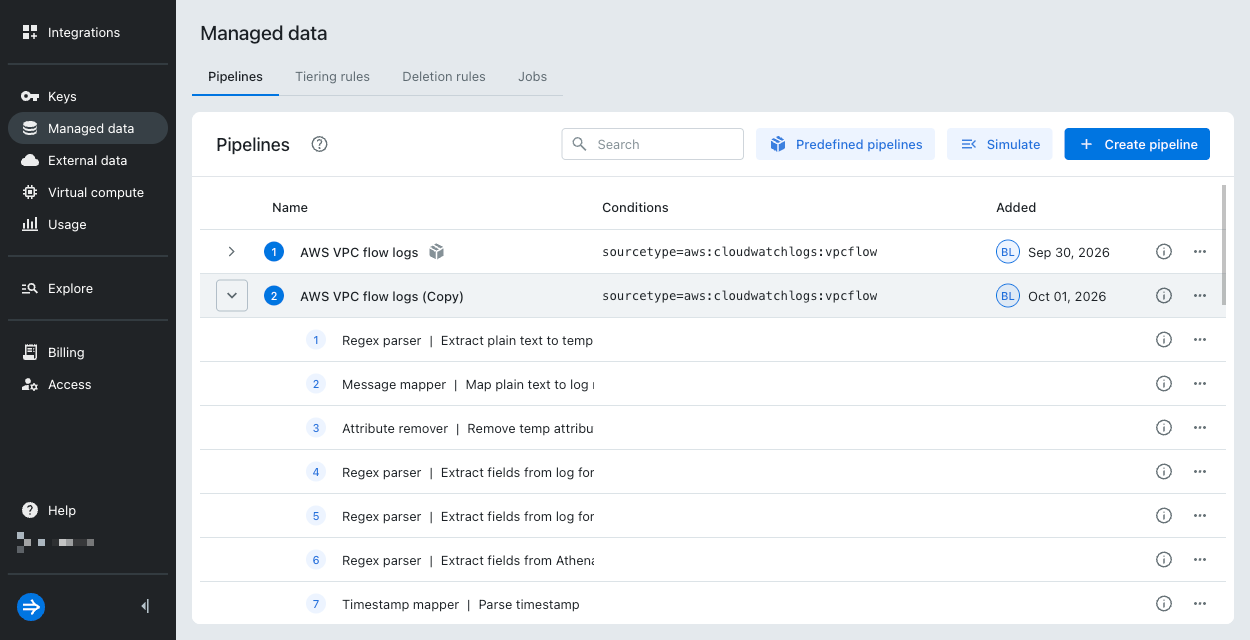Switch to the Jobs tab

pos(532,76)
